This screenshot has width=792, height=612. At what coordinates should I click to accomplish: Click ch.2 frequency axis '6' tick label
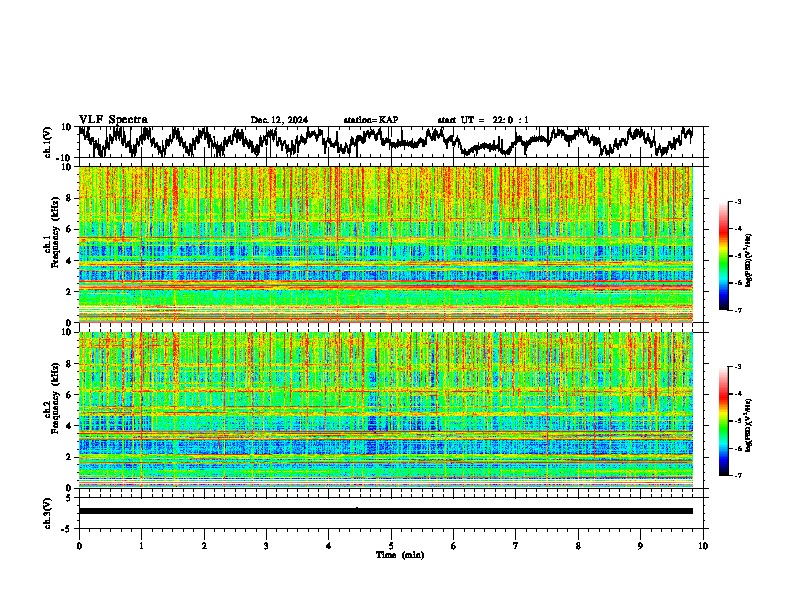coord(69,395)
